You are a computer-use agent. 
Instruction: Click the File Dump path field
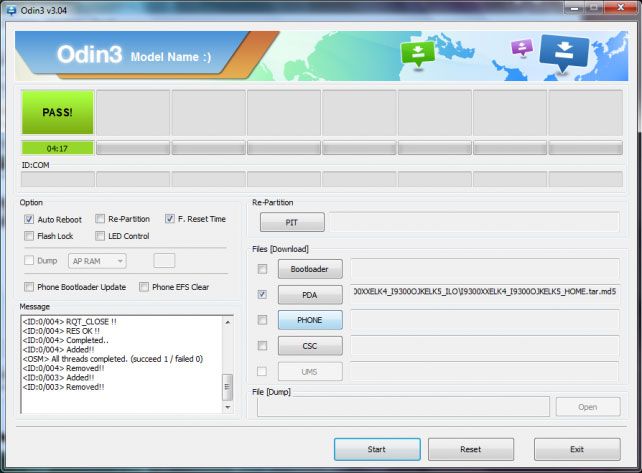(x=403, y=407)
